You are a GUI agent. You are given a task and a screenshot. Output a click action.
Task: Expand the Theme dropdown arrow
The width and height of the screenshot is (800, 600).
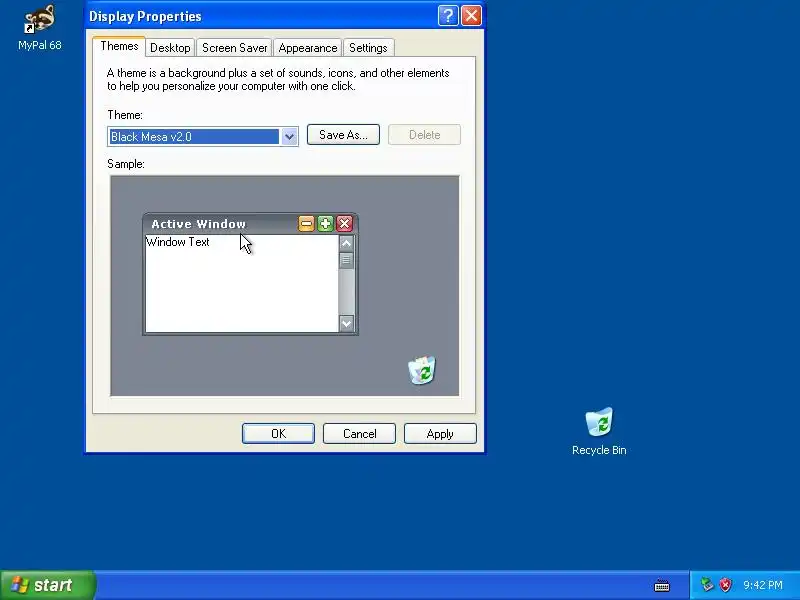(x=289, y=137)
